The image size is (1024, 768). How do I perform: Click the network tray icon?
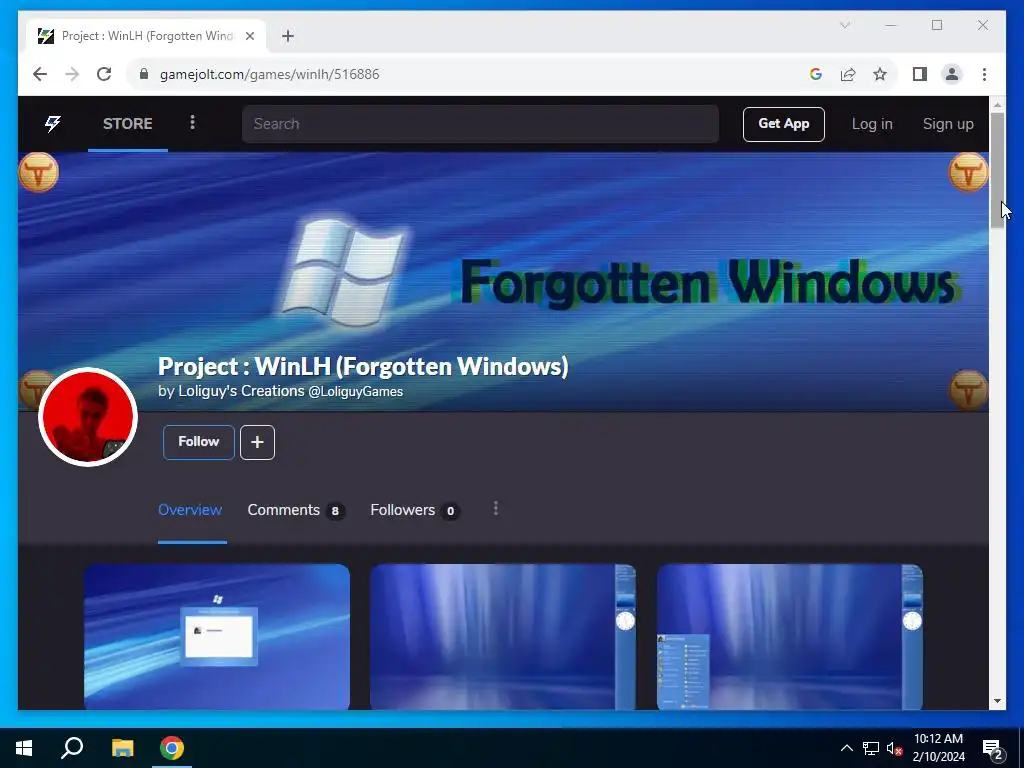[x=871, y=748]
